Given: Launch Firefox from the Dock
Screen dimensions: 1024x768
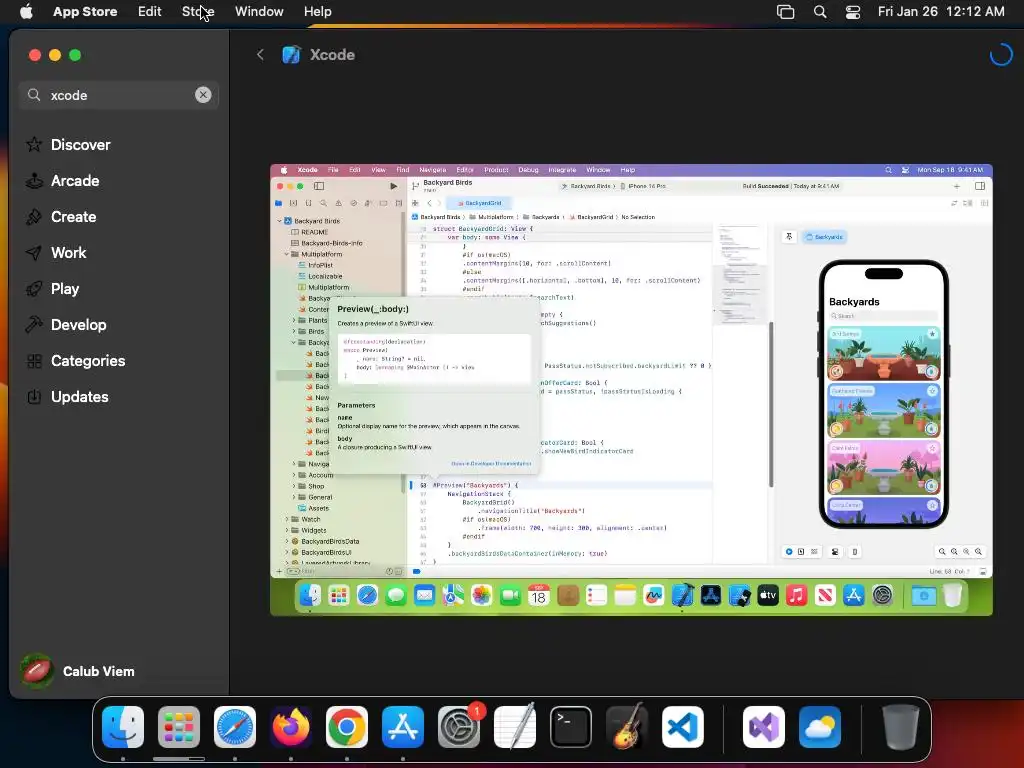Looking at the screenshot, I should pyautogui.click(x=291, y=727).
